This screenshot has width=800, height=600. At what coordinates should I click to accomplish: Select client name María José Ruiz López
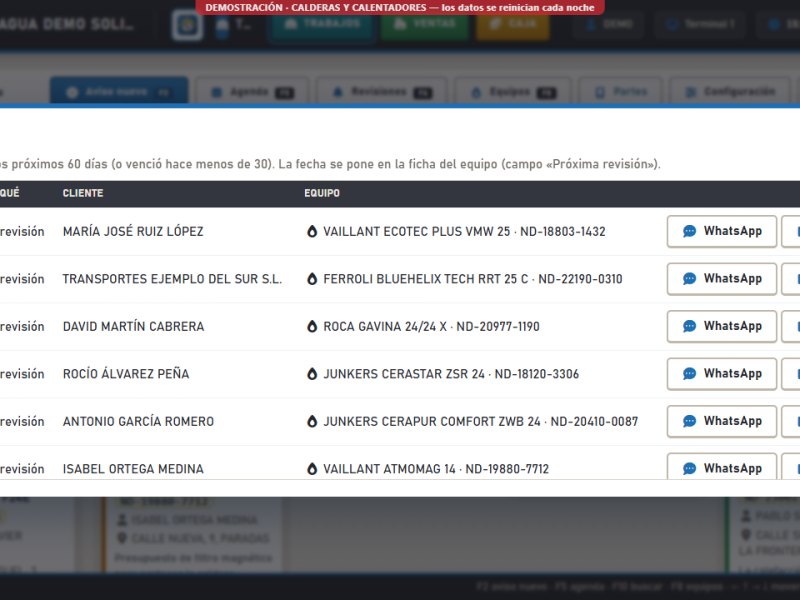[x=133, y=232]
